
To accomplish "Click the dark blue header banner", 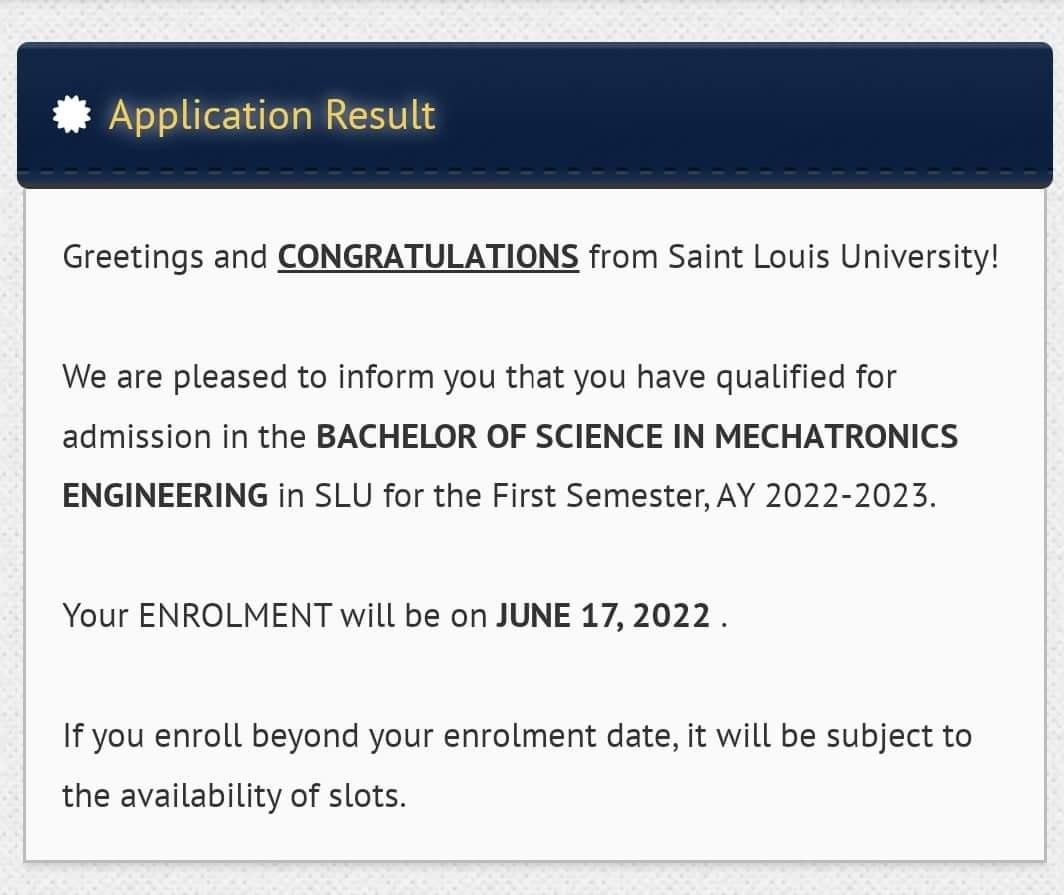I will (x=535, y=115).
